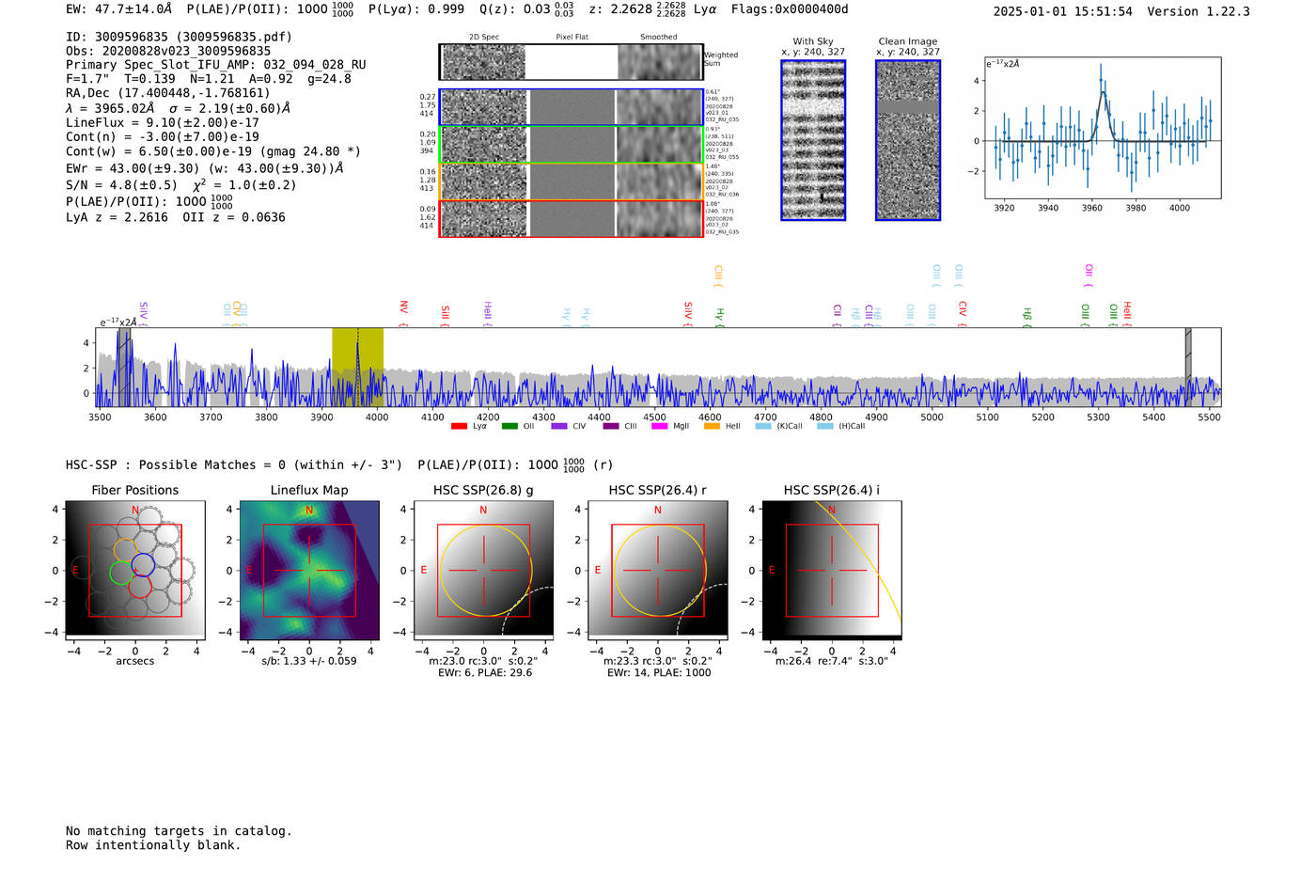This screenshot has width=1316, height=896.
Task: Click the purple CIV legend swatch
Action: 559,426
